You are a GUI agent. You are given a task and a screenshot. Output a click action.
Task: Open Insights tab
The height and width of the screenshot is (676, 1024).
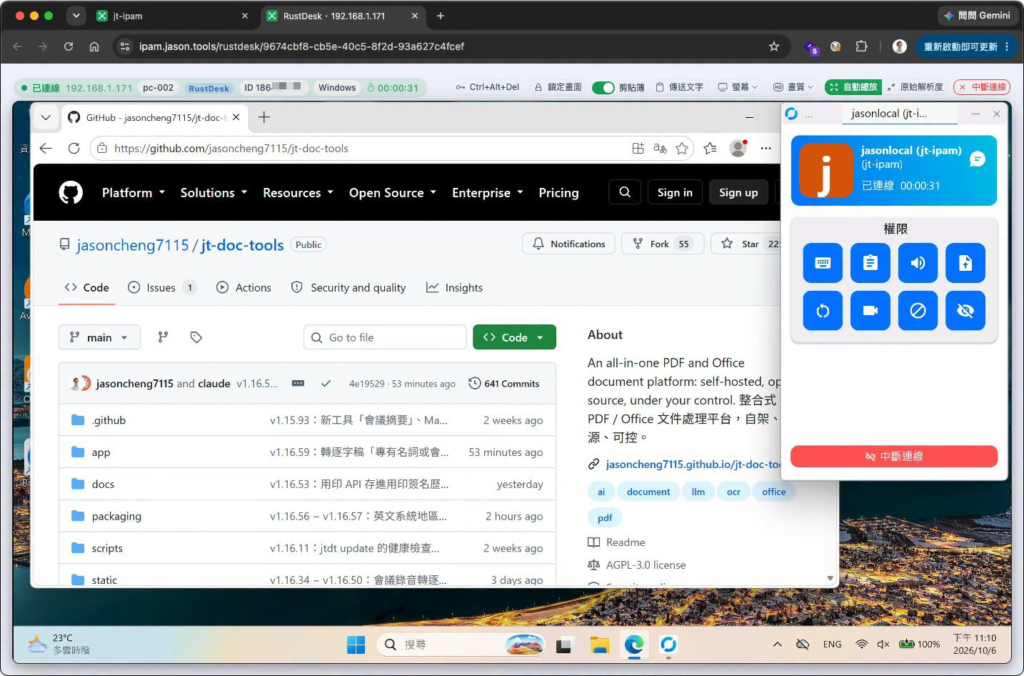455,287
